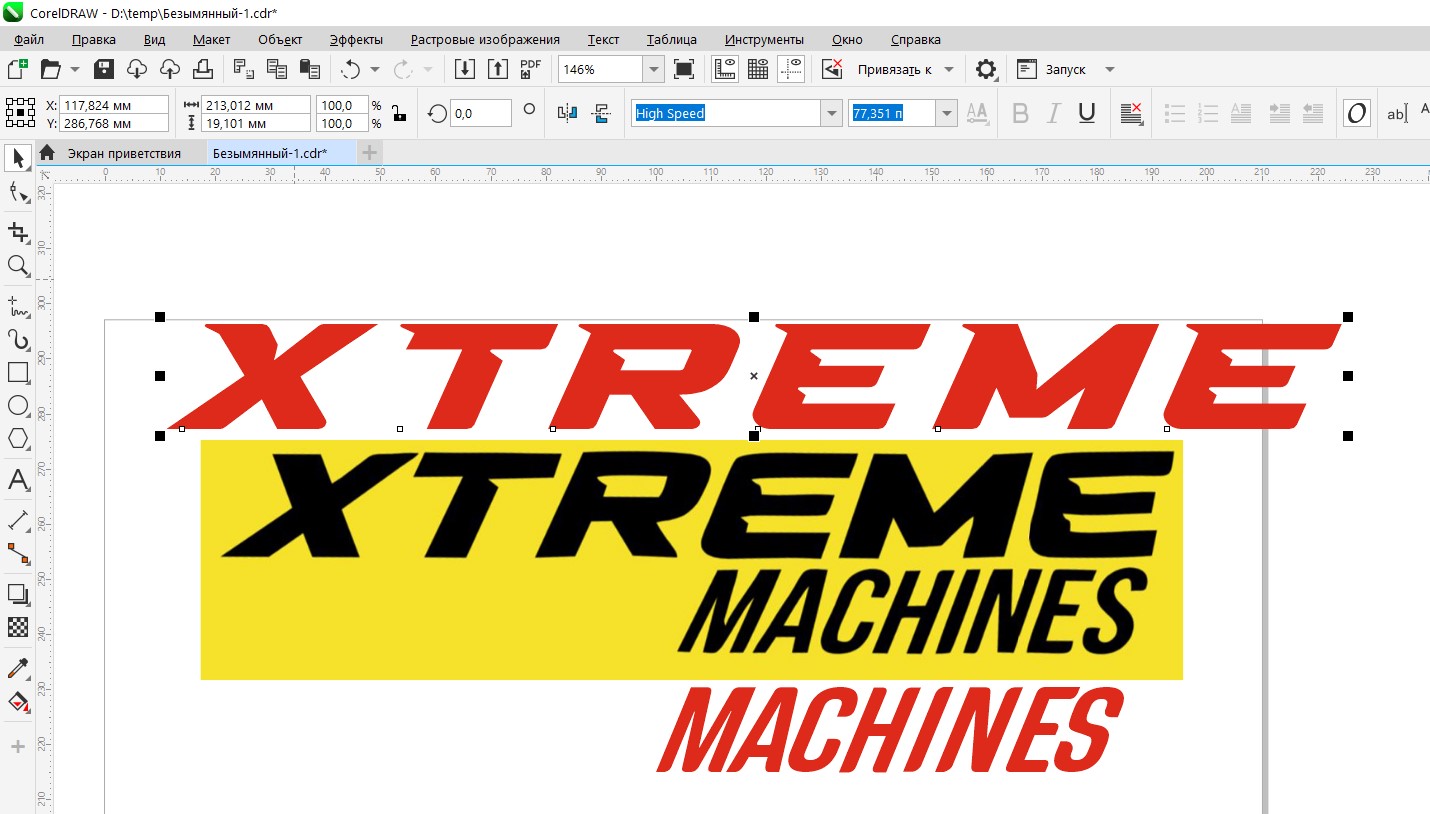The height and width of the screenshot is (814, 1430).
Task: Open the 'Правка' menu
Action: click(94, 40)
